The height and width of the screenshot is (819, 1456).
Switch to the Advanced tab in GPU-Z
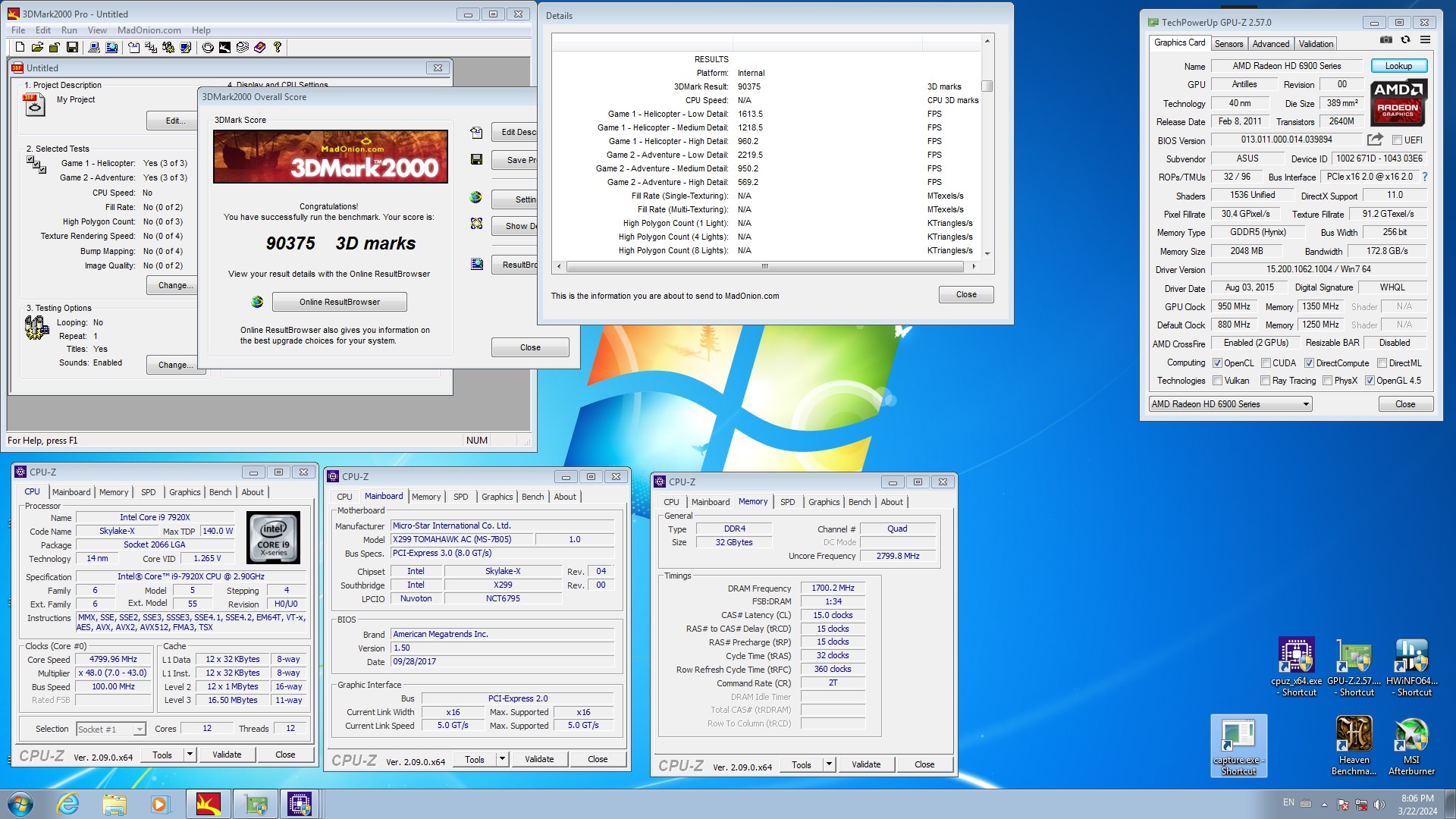tap(1270, 44)
